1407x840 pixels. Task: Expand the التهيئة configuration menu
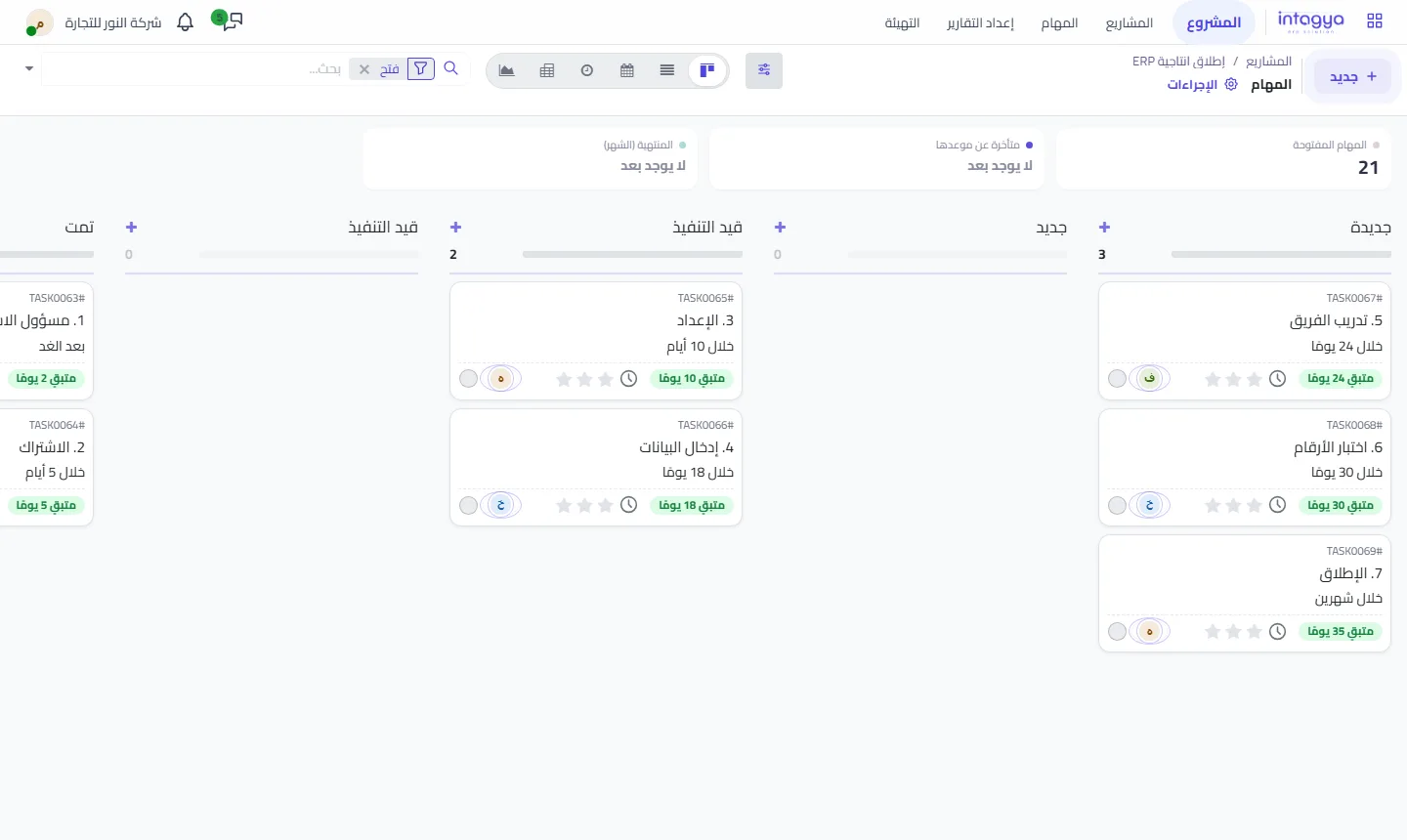902,22
